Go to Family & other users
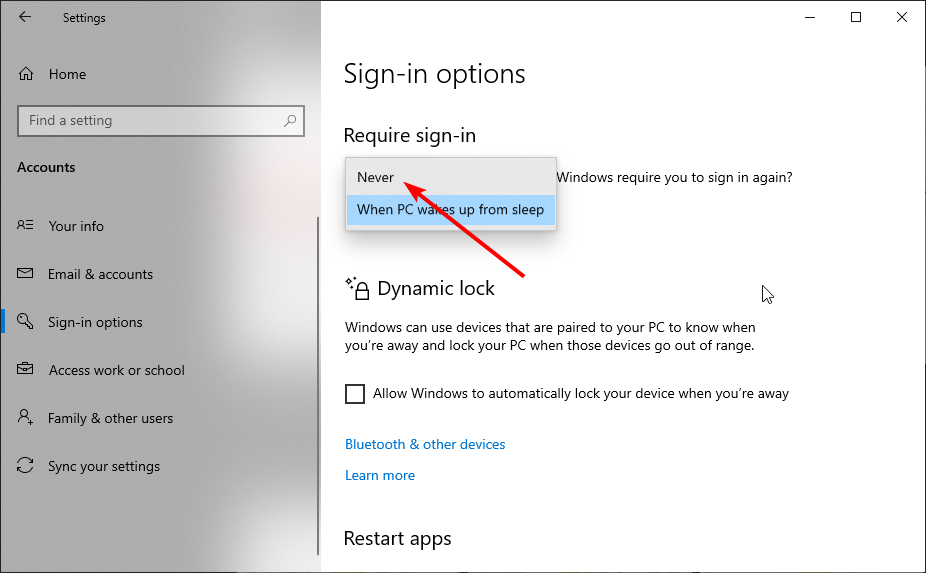The image size is (926, 573). 110,418
